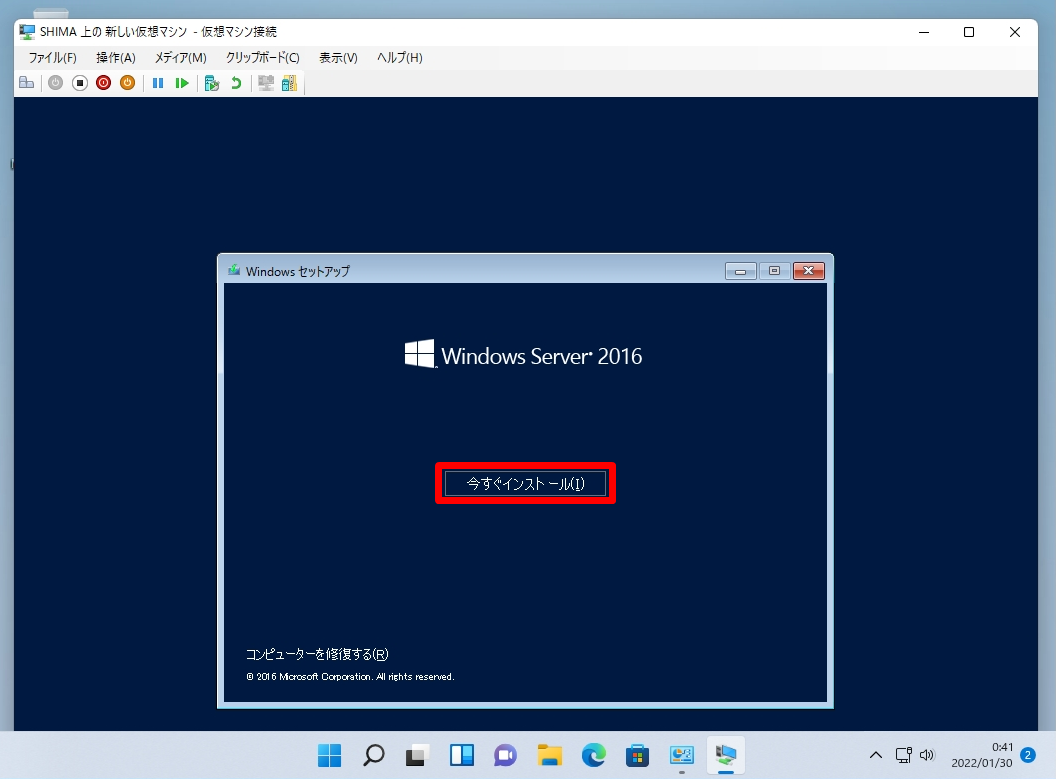The width and height of the screenshot is (1056, 779).
Task: Maximize the Windows セットアップ dialog
Action: pos(774,271)
